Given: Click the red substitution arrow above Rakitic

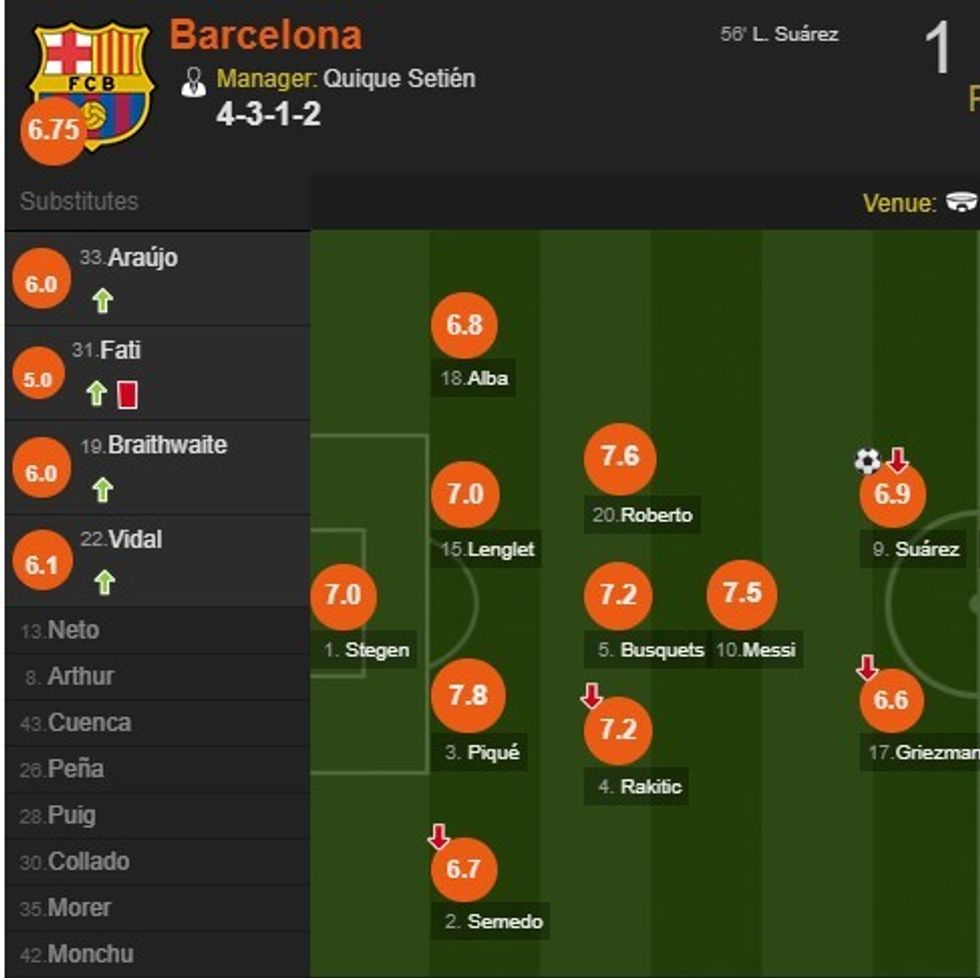Looking at the screenshot, I should [x=592, y=697].
